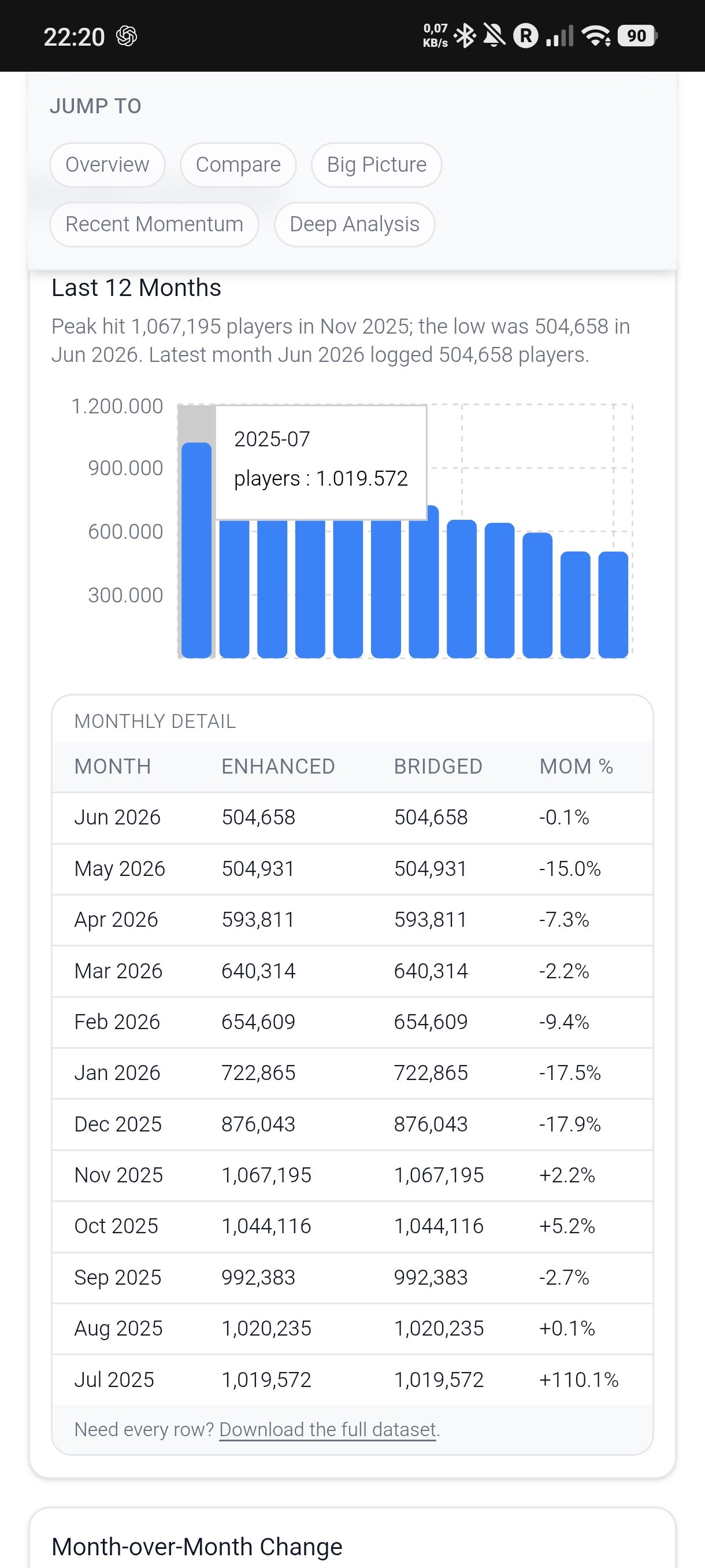The image size is (705, 1568).
Task: Tap the cellular signal bars icon
Action: point(559,36)
